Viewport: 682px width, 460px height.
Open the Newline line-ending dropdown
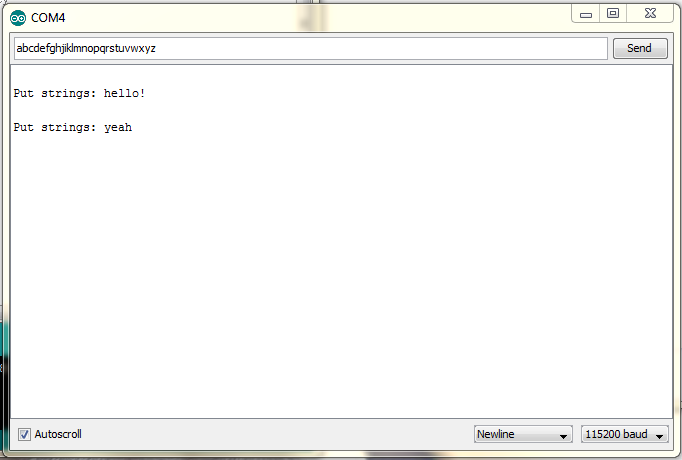pyautogui.click(x=523, y=434)
